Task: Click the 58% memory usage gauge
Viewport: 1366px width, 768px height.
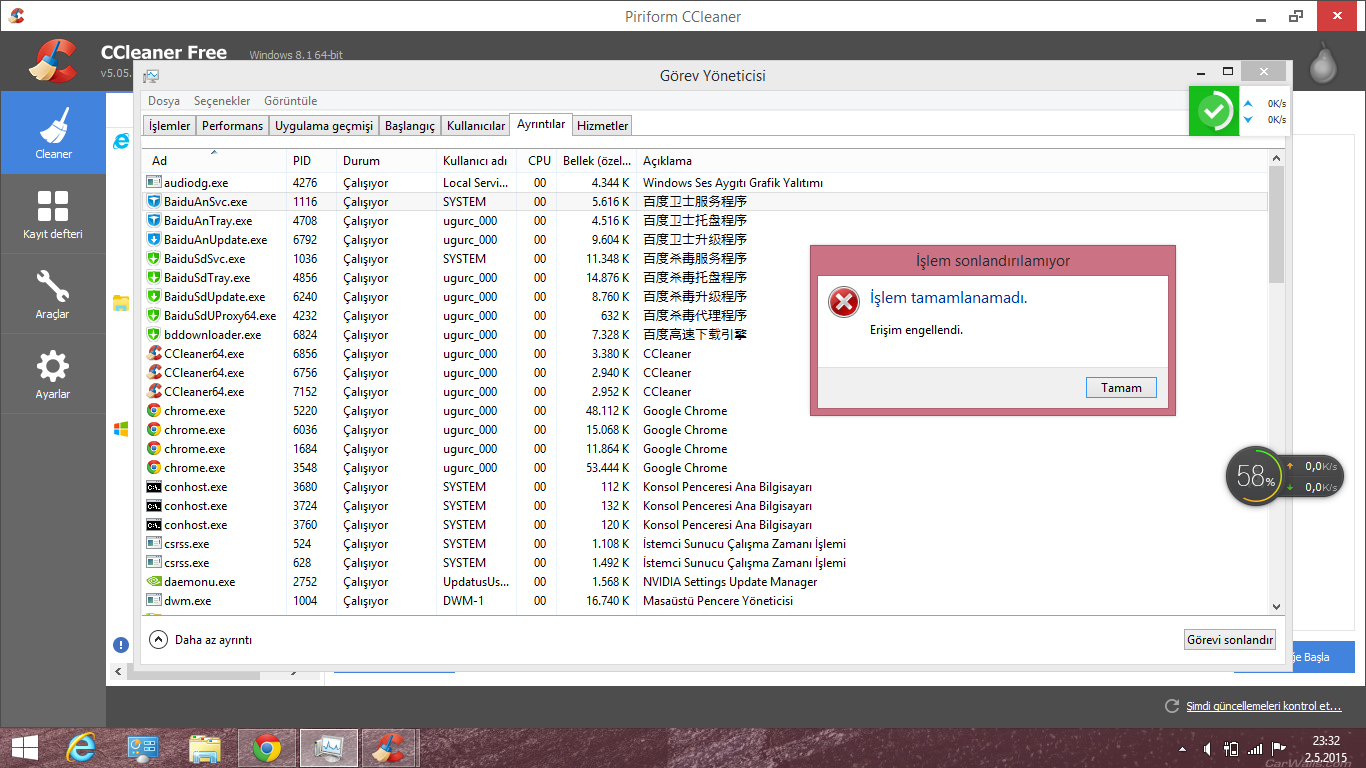Action: pos(1255,476)
